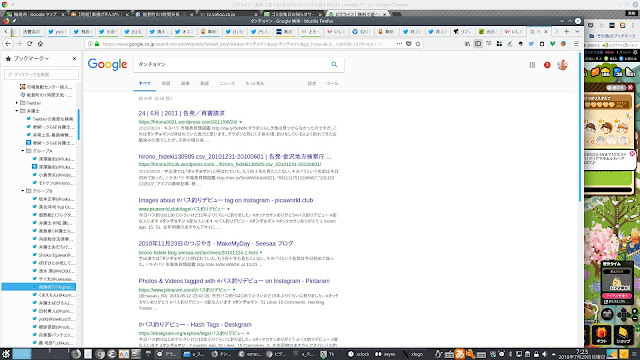Select the highlighted blue bookmark row

(39, 287)
